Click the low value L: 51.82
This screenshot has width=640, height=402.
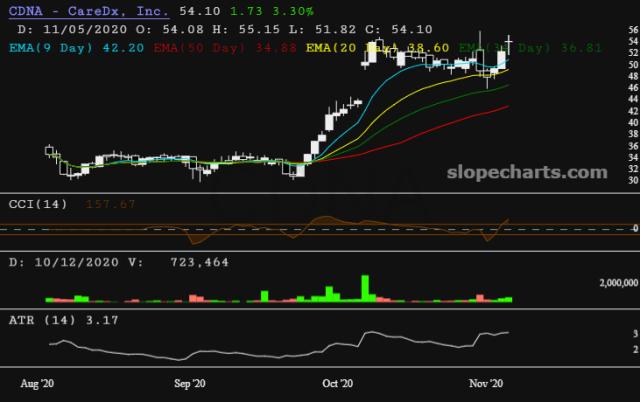(322, 29)
